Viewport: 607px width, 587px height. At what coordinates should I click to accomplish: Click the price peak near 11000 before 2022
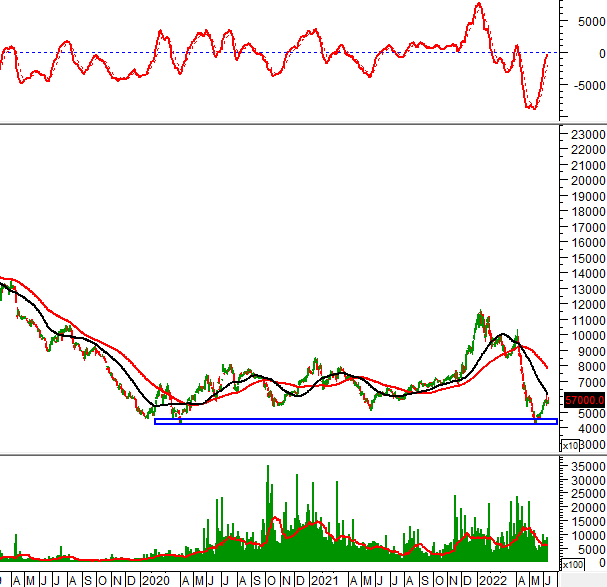coord(481,313)
